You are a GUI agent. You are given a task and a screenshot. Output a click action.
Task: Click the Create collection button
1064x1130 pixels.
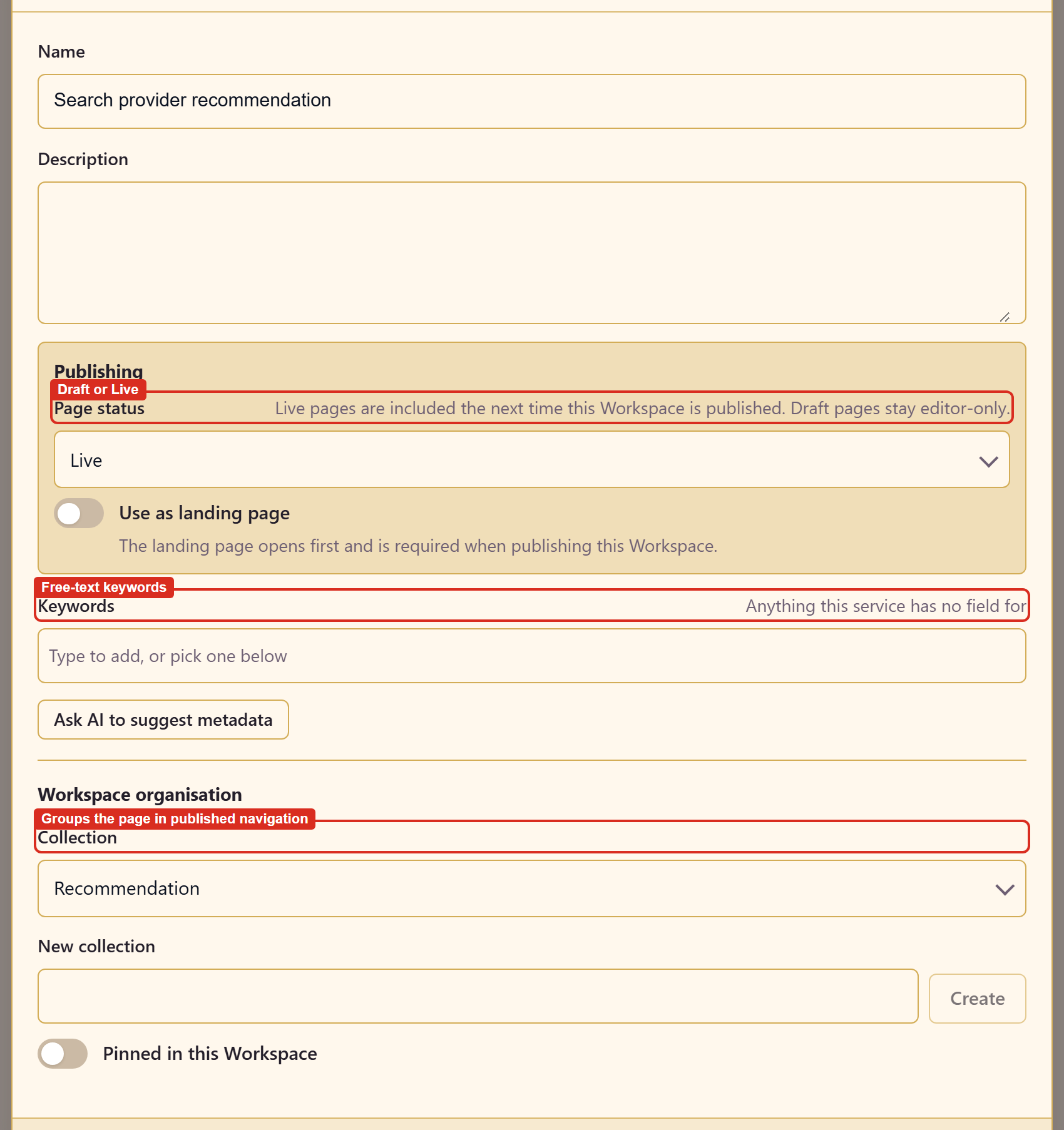(977, 999)
